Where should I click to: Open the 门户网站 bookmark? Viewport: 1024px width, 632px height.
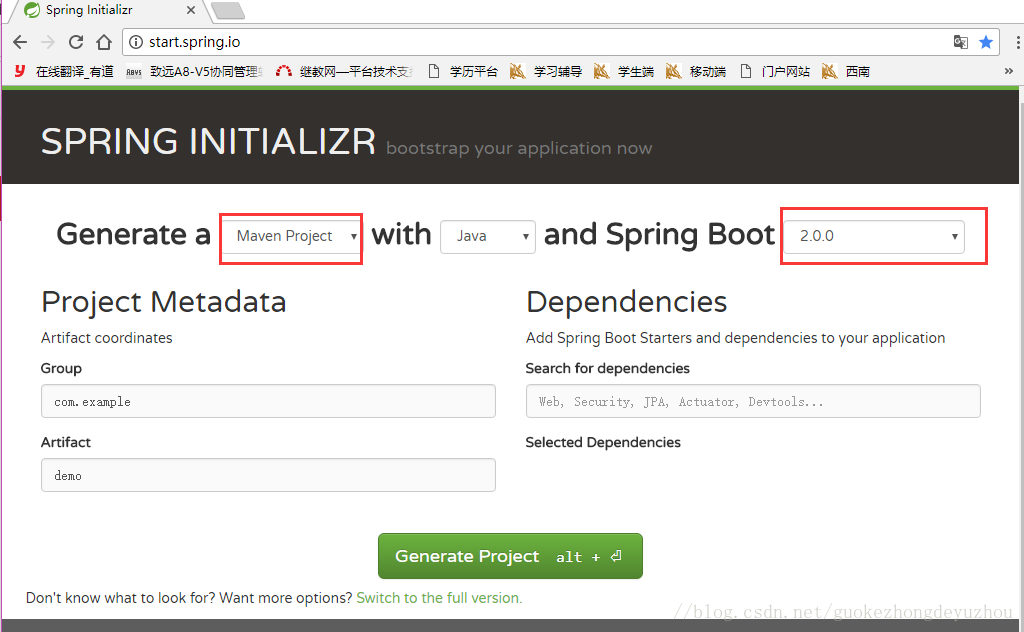point(775,71)
